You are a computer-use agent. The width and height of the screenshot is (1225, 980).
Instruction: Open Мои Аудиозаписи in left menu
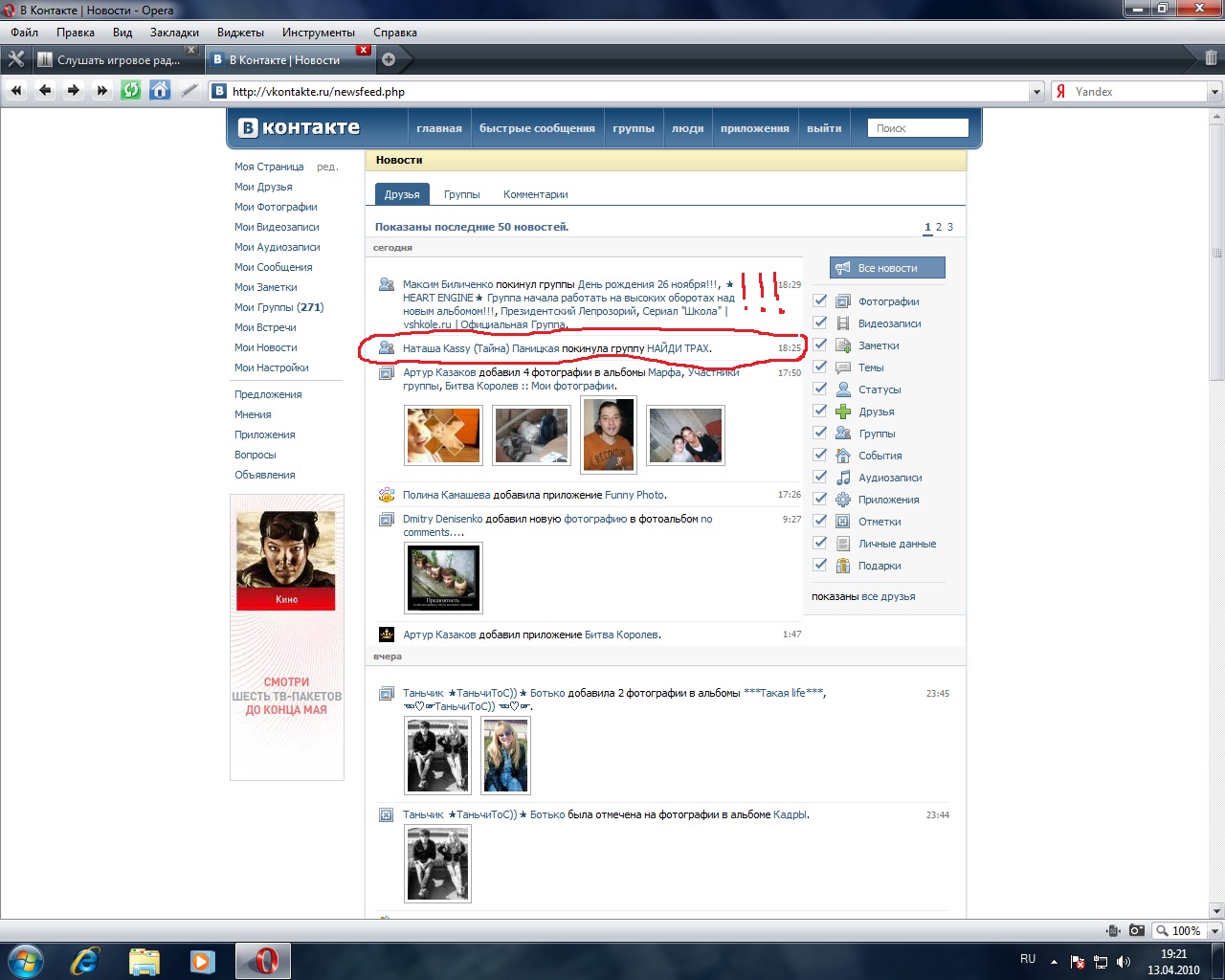(278, 247)
